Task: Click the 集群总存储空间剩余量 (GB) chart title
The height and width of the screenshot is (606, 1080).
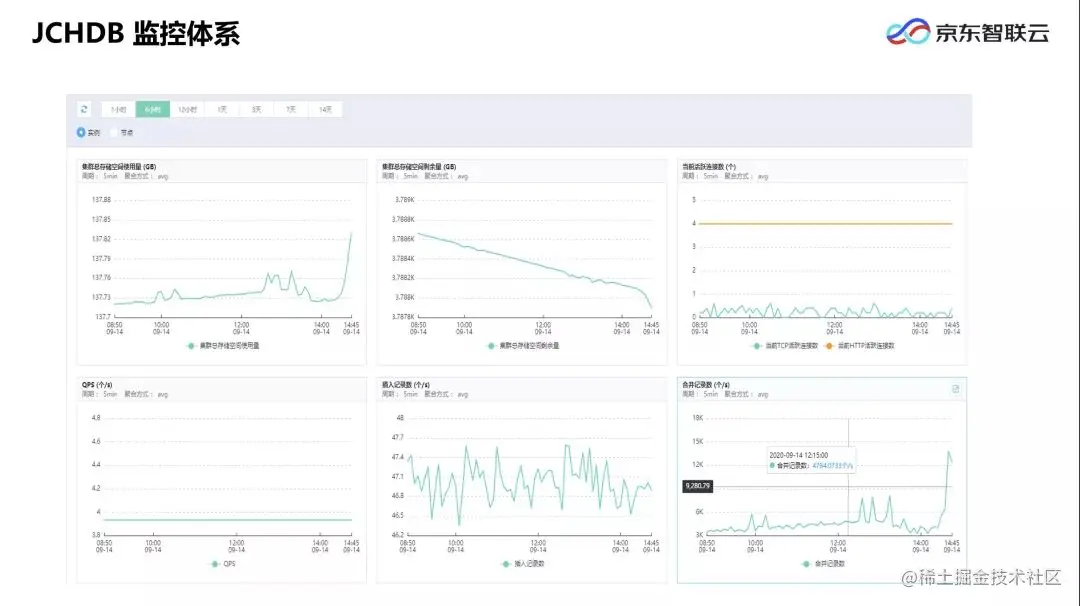Action: [x=419, y=167]
